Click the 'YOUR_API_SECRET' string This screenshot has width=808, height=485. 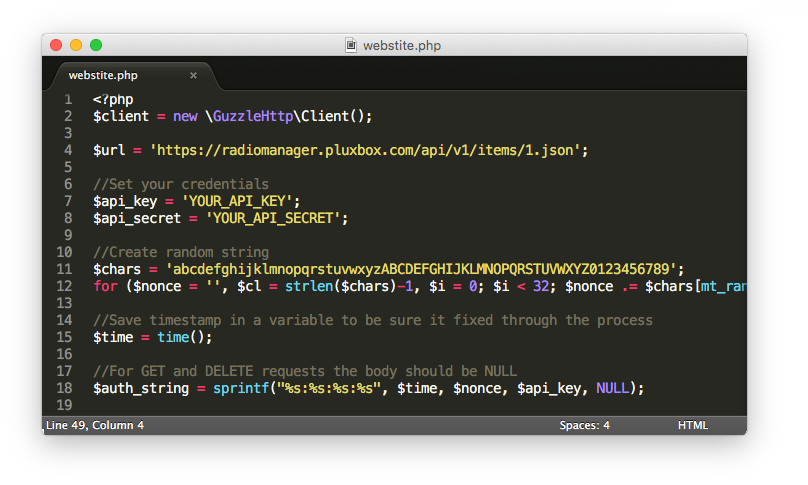pos(273,218)
